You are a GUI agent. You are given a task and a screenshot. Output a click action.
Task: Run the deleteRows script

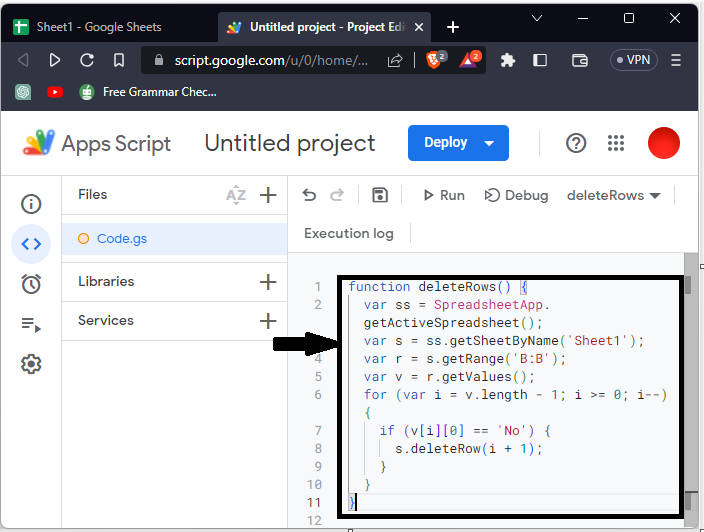click(443, 195)
